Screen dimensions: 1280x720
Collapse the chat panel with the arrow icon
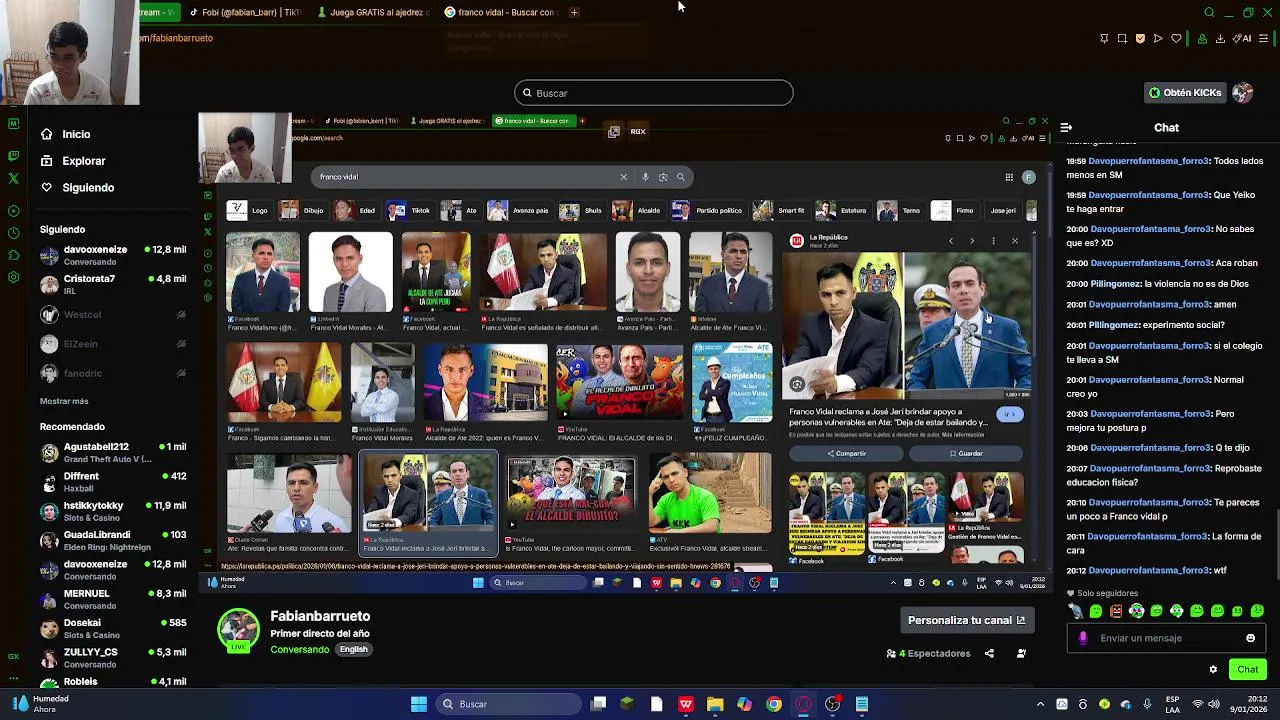1066,128
